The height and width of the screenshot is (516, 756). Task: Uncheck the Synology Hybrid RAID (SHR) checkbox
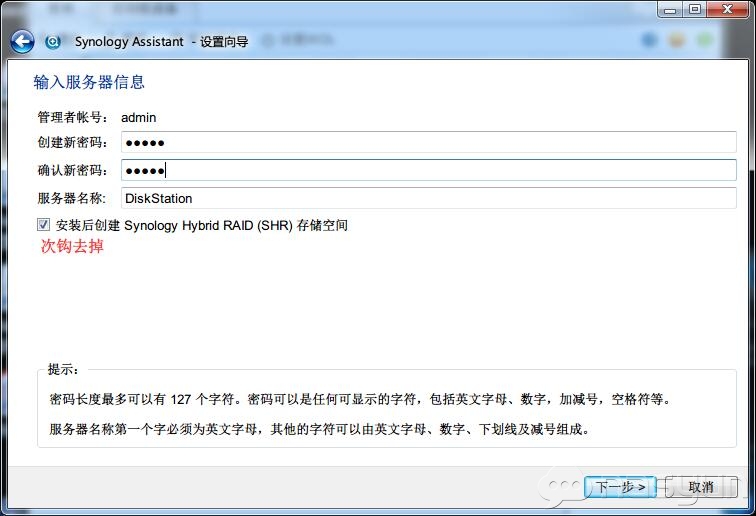tap(43, 224)
